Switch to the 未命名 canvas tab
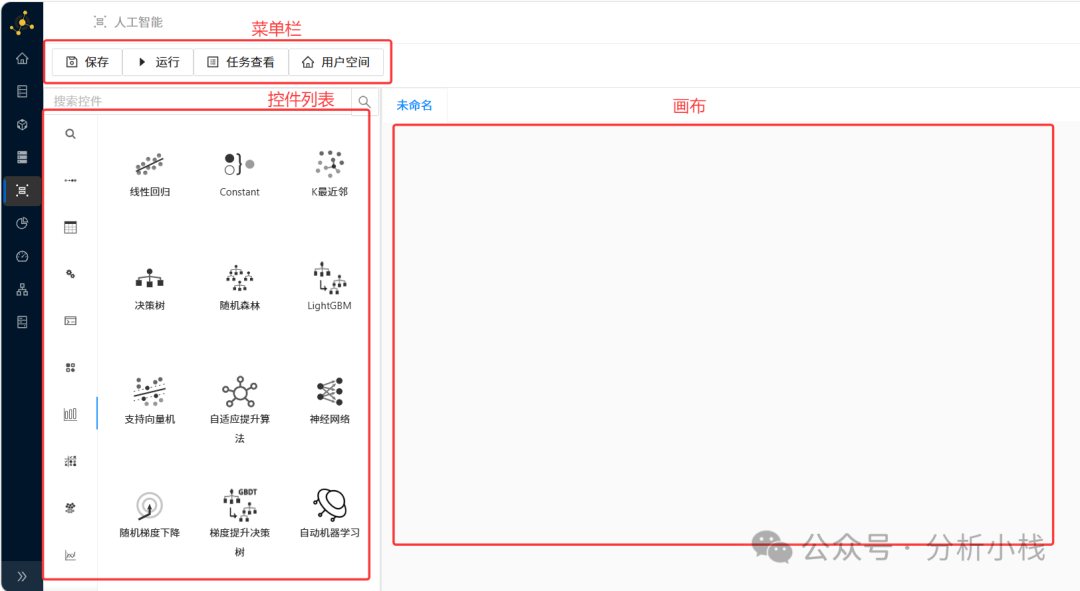Viewport: 1080px width, 591px height. [x=415, y=105]
